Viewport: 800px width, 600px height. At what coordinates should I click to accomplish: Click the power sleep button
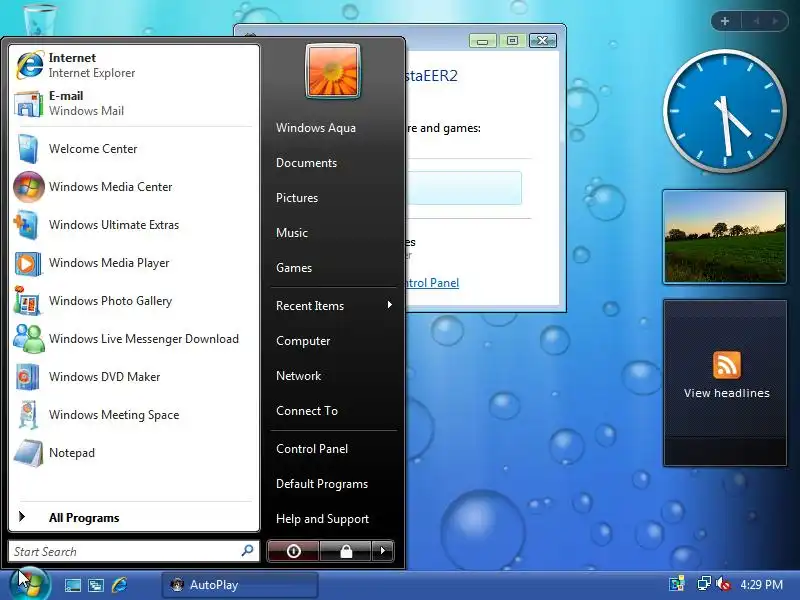click(x=293, y=551)
